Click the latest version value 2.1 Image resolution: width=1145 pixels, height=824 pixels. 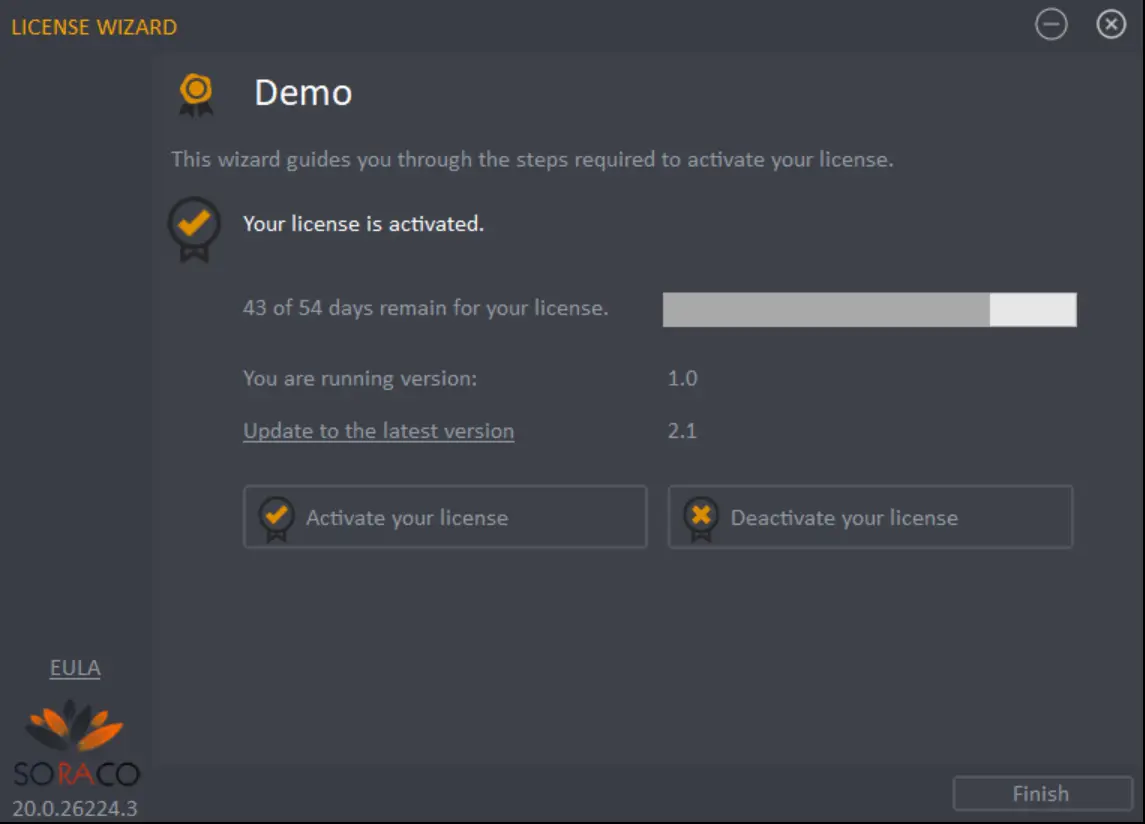[x=682, y=431]
